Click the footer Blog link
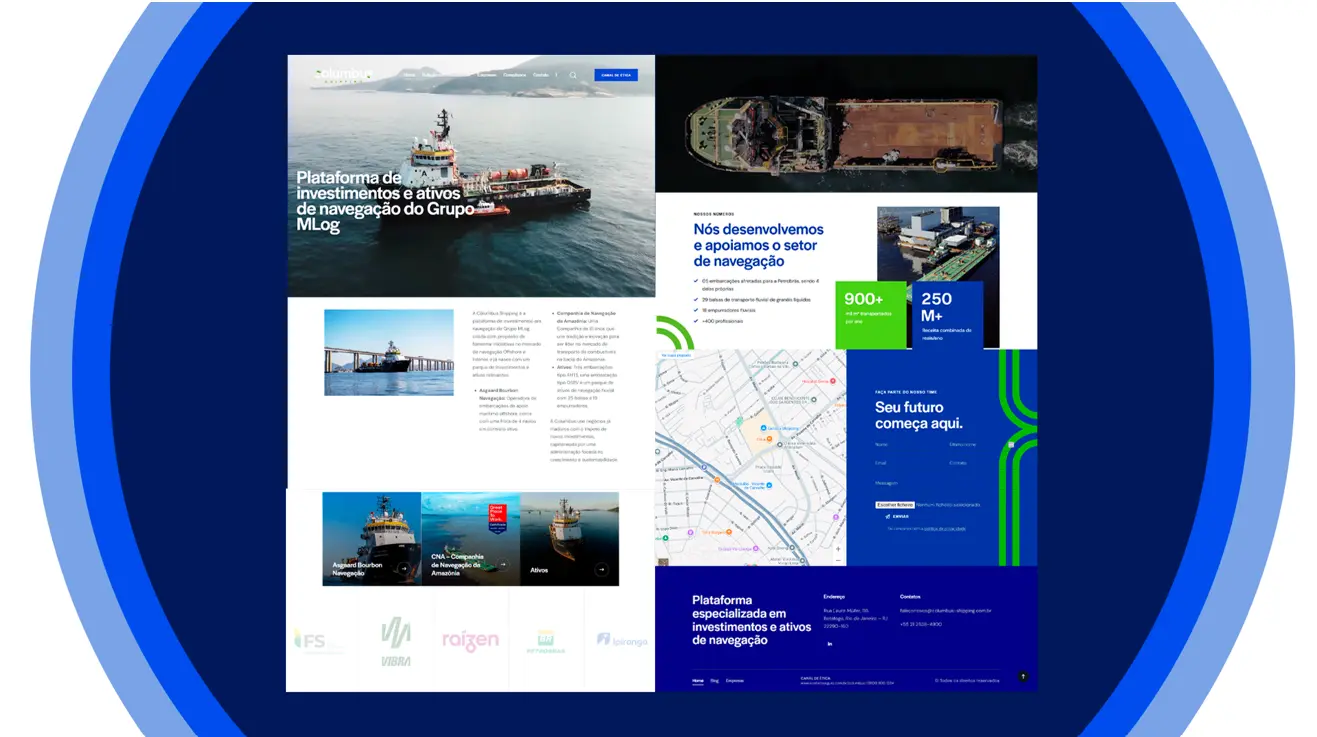 point(715,680)
